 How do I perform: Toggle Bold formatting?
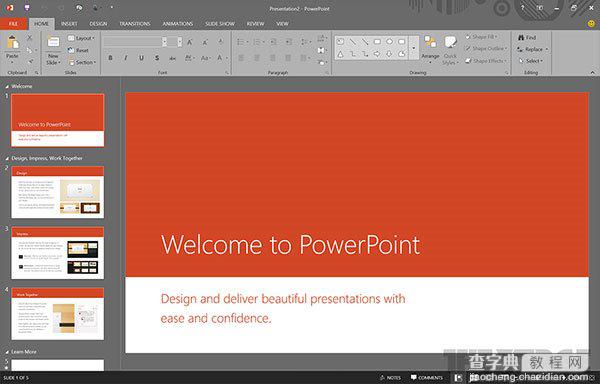coord(111,58)
